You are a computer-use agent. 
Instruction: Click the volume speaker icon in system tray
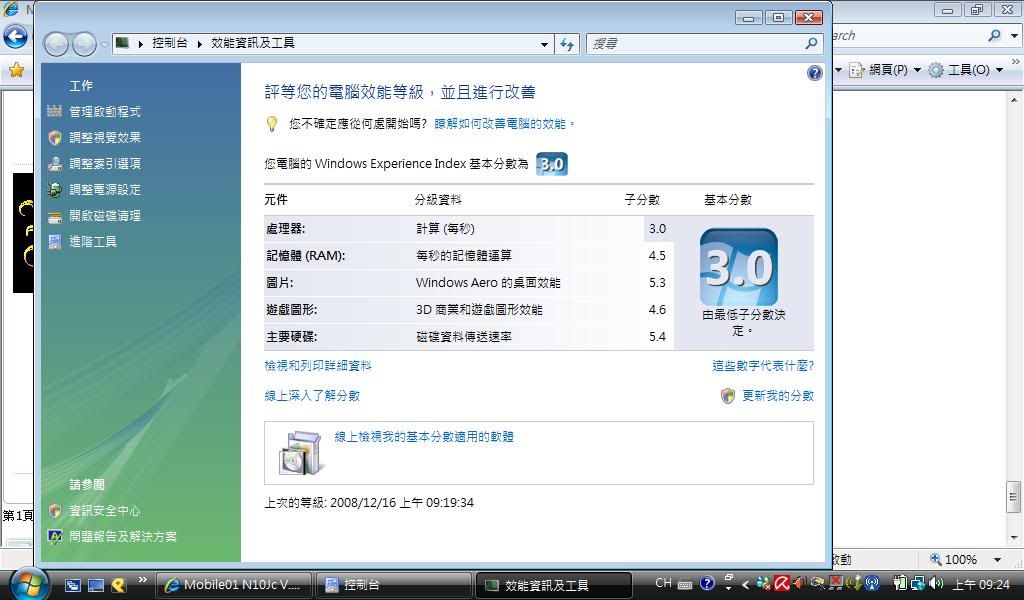pos(936,583)
